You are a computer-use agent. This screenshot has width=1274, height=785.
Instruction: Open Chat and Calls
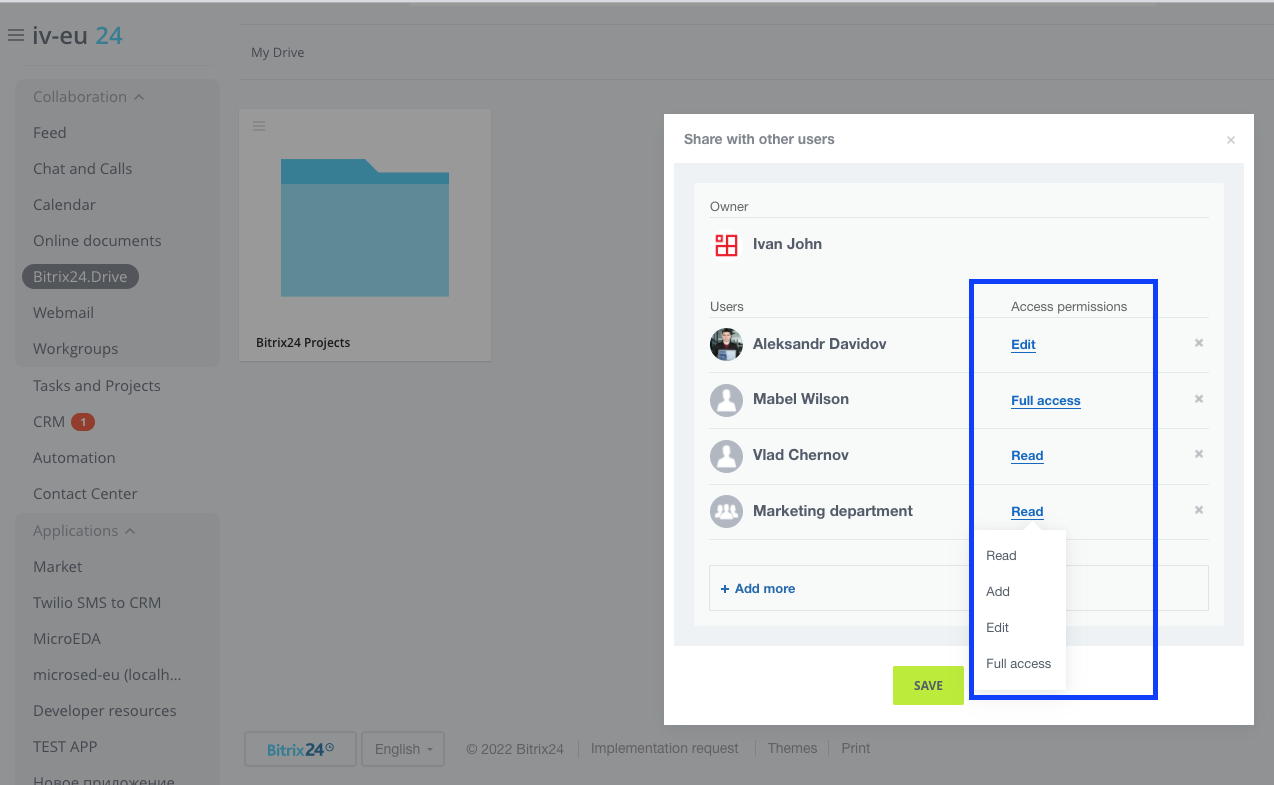(x=83, y=169)
